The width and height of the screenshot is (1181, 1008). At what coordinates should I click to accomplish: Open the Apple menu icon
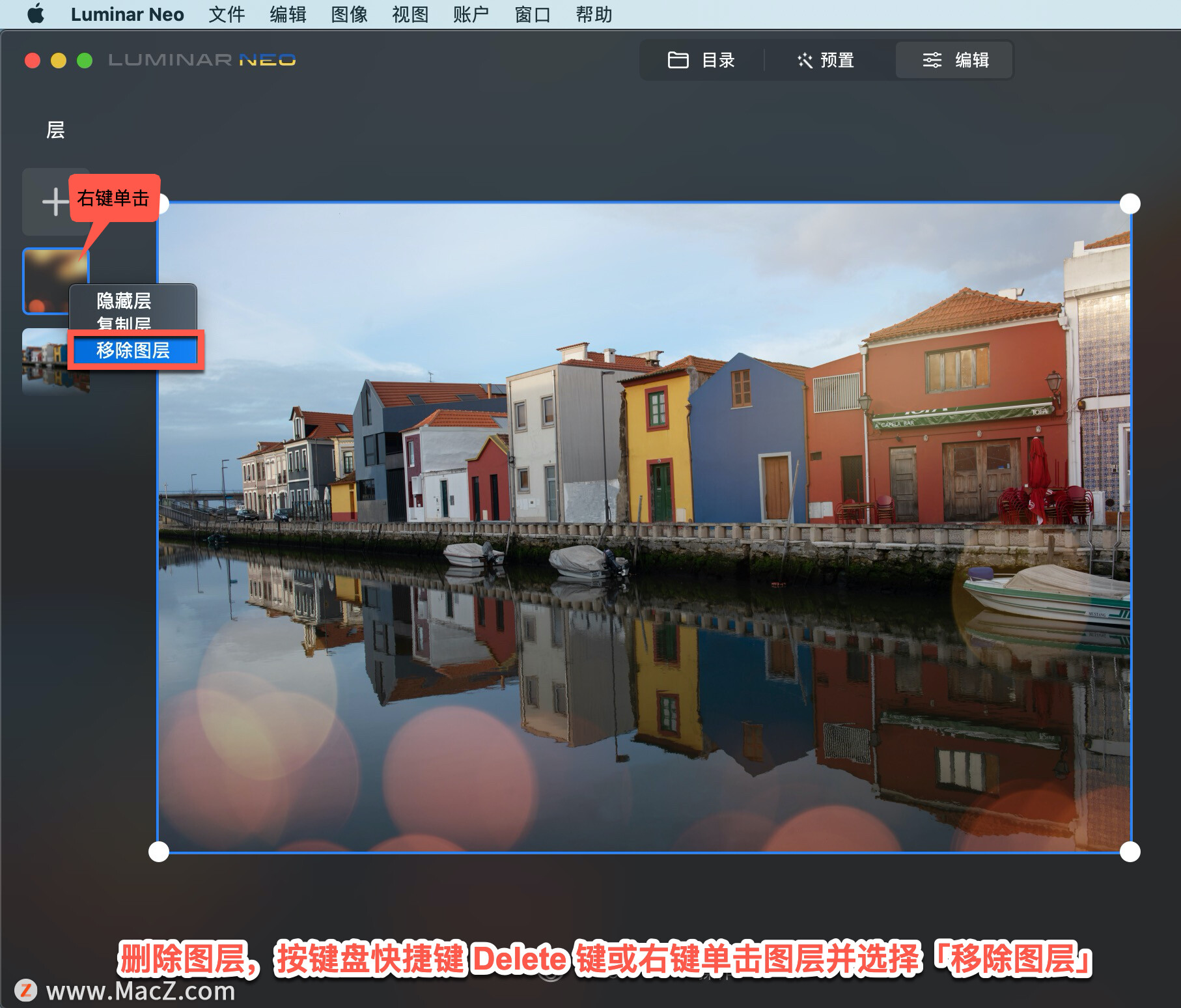click(x=36, y=14)
